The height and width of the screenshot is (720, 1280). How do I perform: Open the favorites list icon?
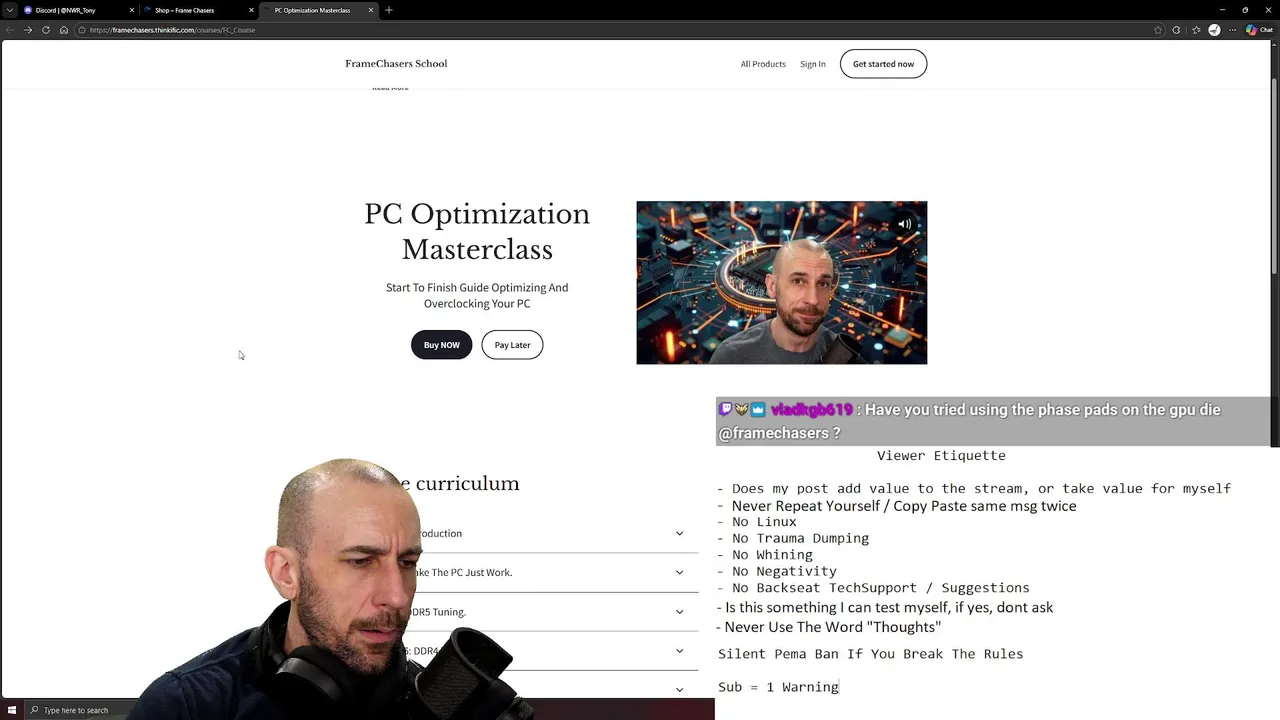tap(1196, 30)
